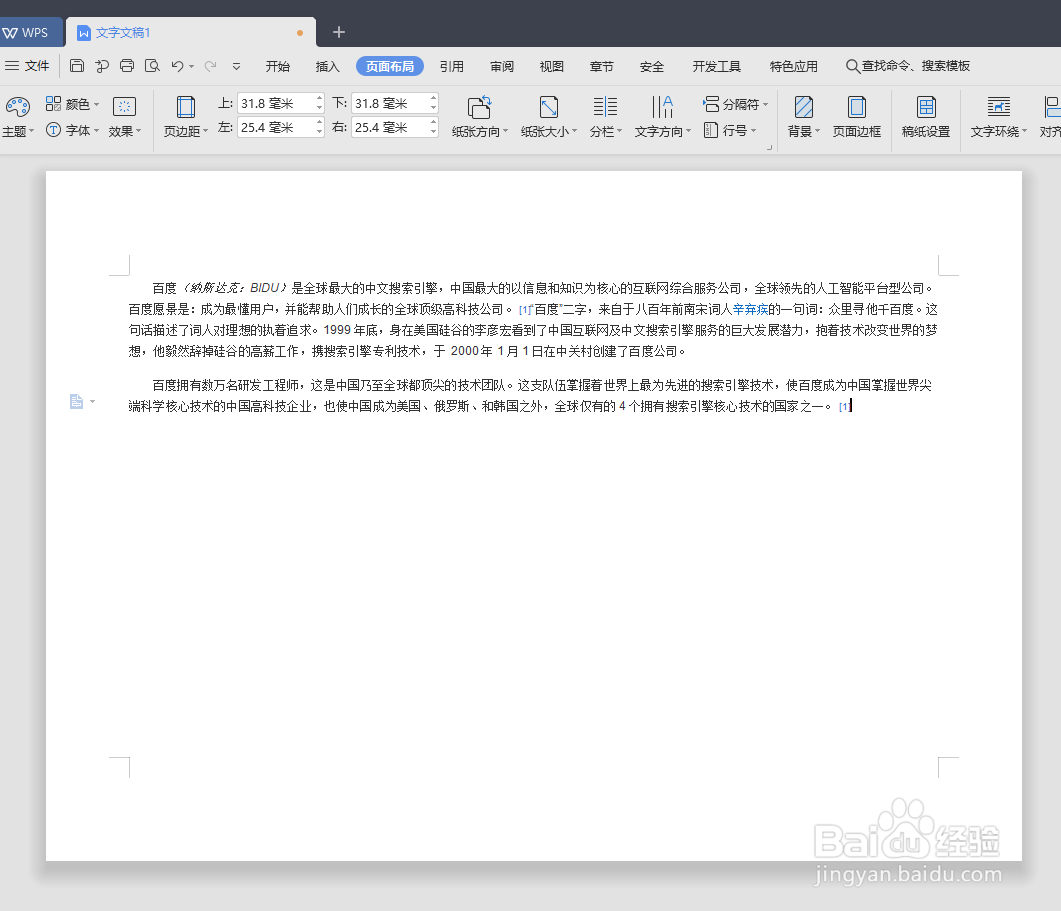The image size is (1061, 911).
Task: Open Print Preview icon with magnifier
Action: coord(152,66)
